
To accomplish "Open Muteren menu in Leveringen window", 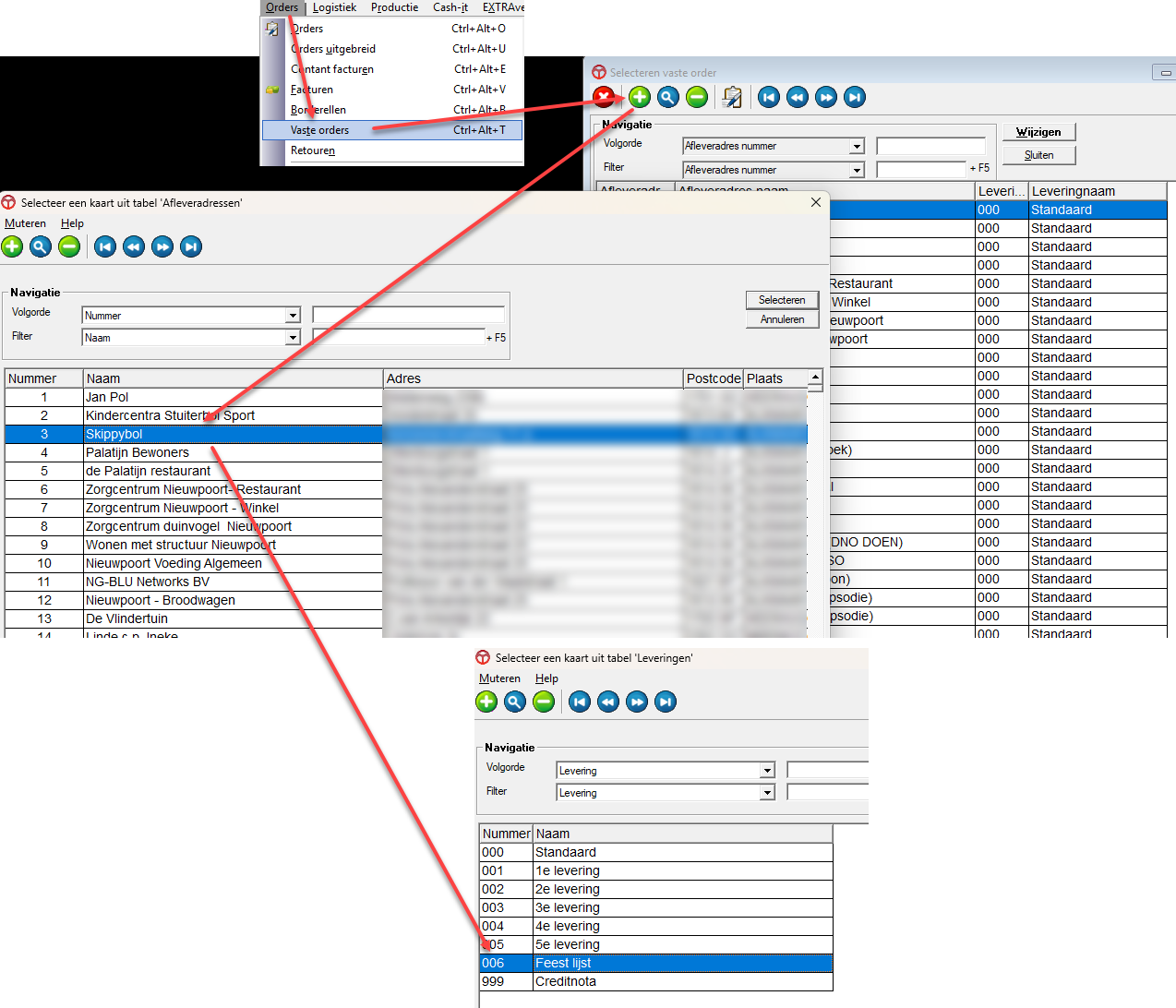I will (499, 678).
